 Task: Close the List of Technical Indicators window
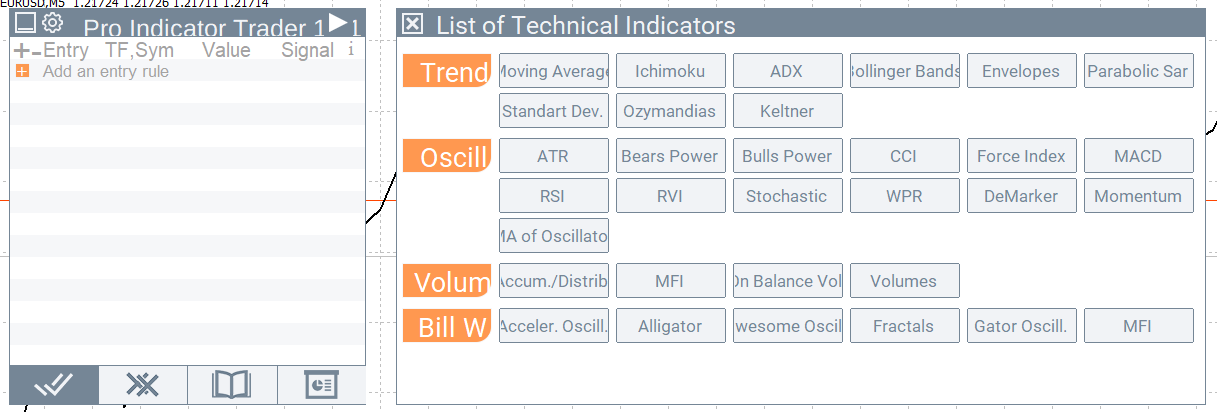tap(413, 25)
